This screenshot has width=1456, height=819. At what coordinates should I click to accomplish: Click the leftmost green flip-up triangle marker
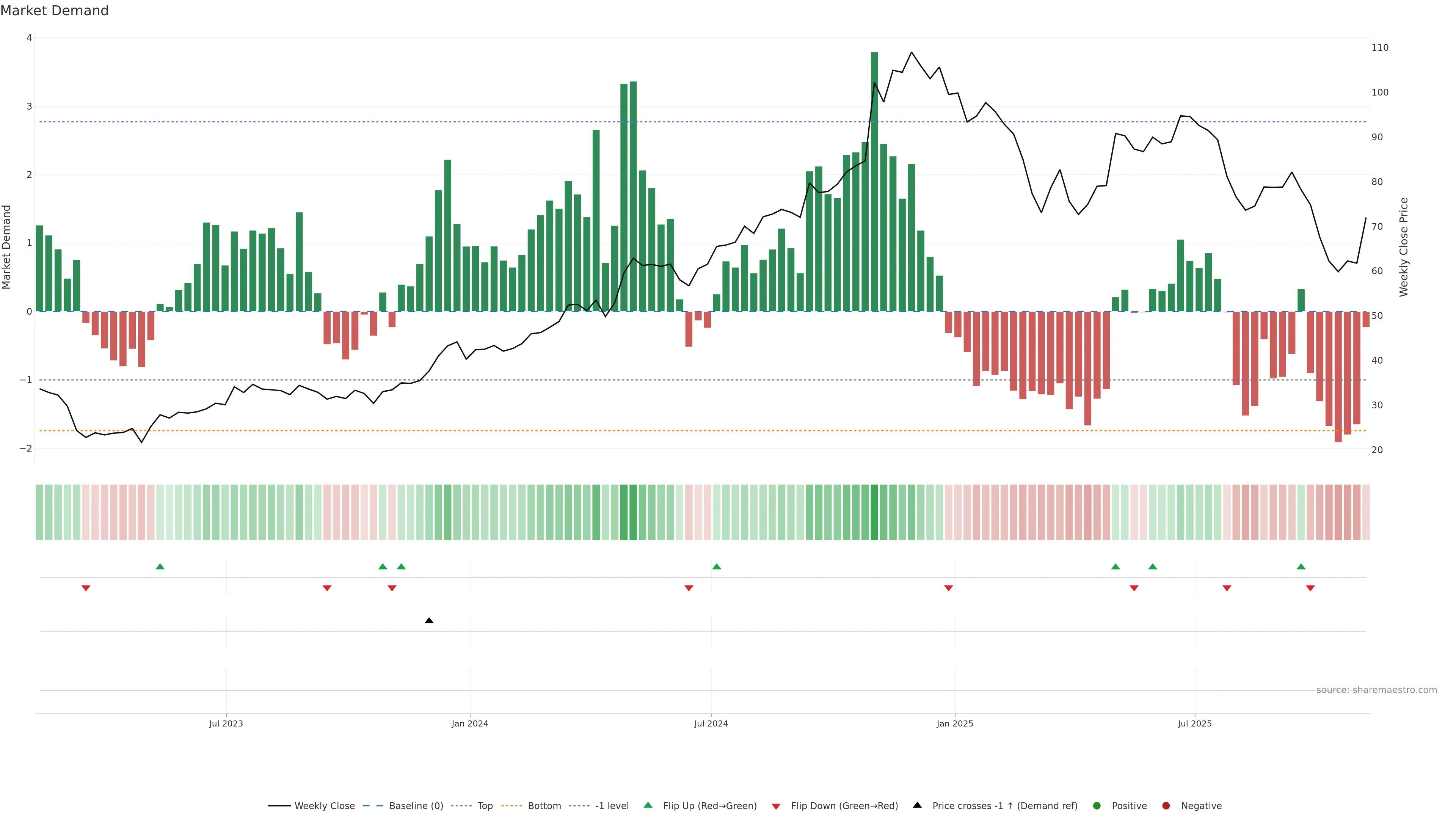[x=160, y=566]
